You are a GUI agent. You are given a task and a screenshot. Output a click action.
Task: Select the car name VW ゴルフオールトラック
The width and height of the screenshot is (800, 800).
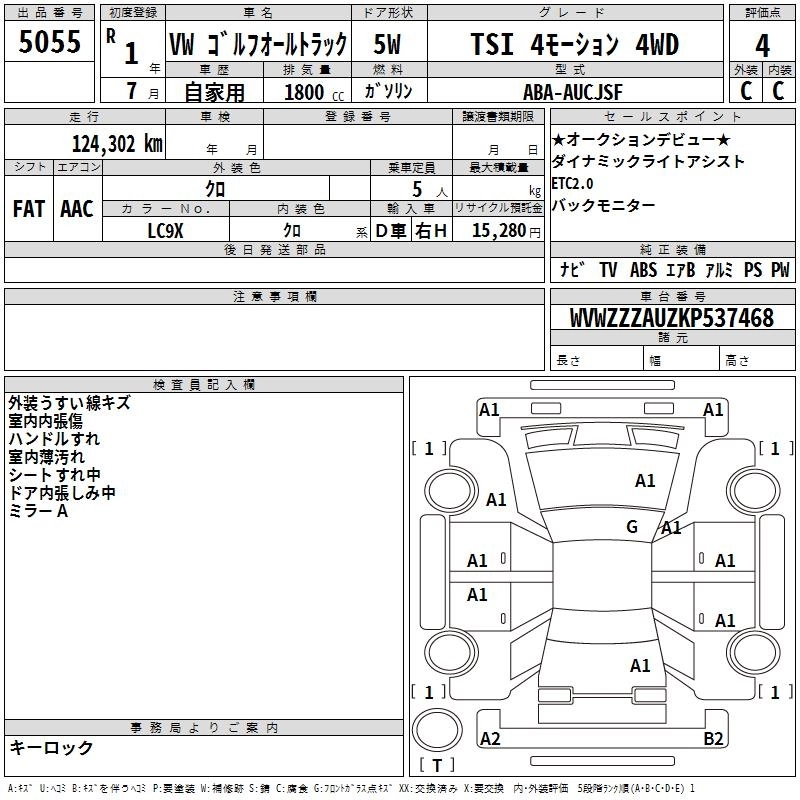(x=258, y=44)
